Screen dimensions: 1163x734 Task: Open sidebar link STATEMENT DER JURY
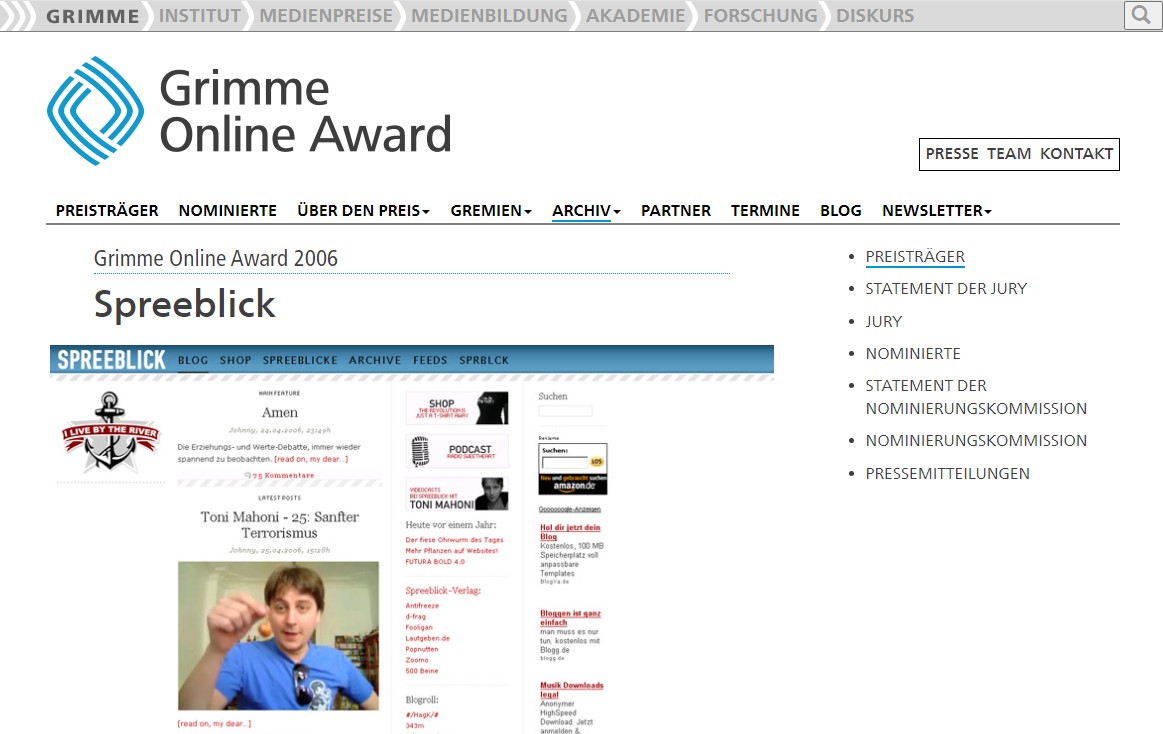(x=946, y=288)
